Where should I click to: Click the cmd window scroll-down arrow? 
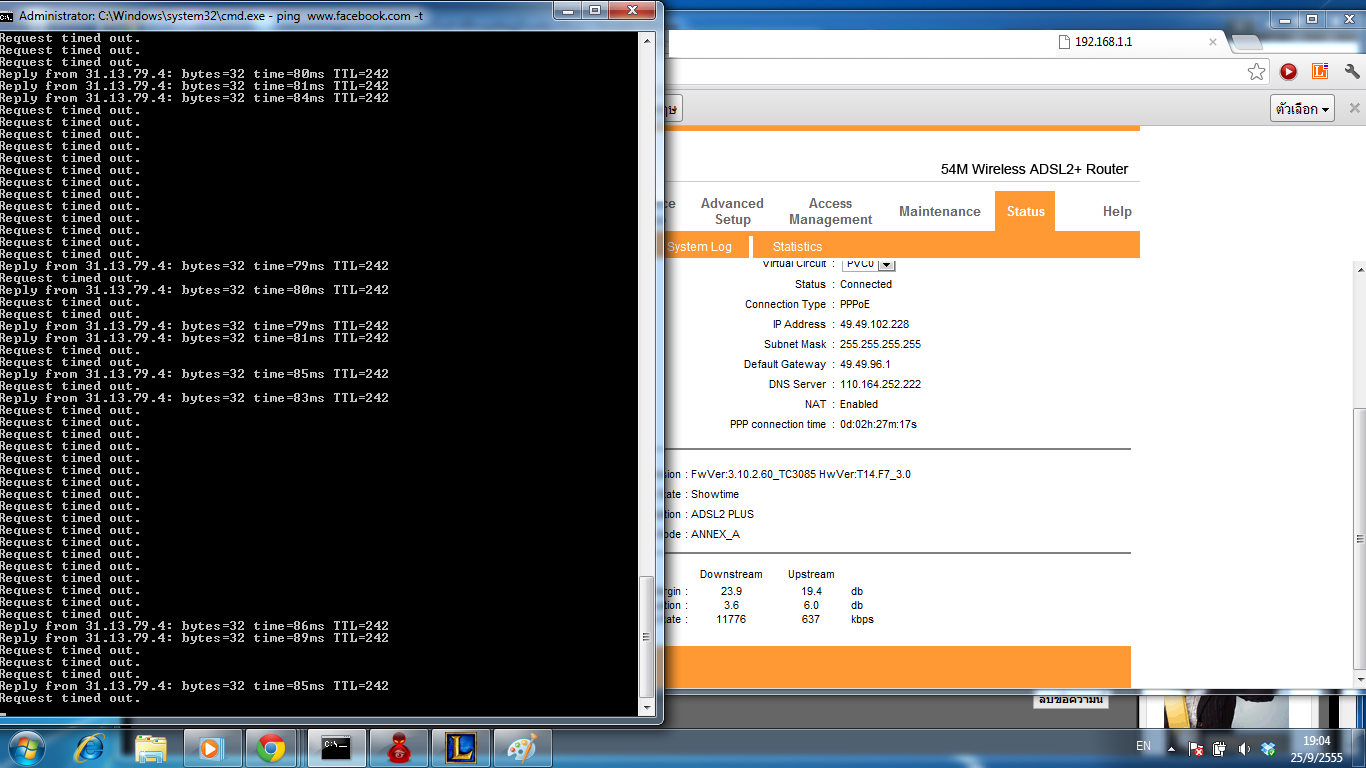click(647, 707)
